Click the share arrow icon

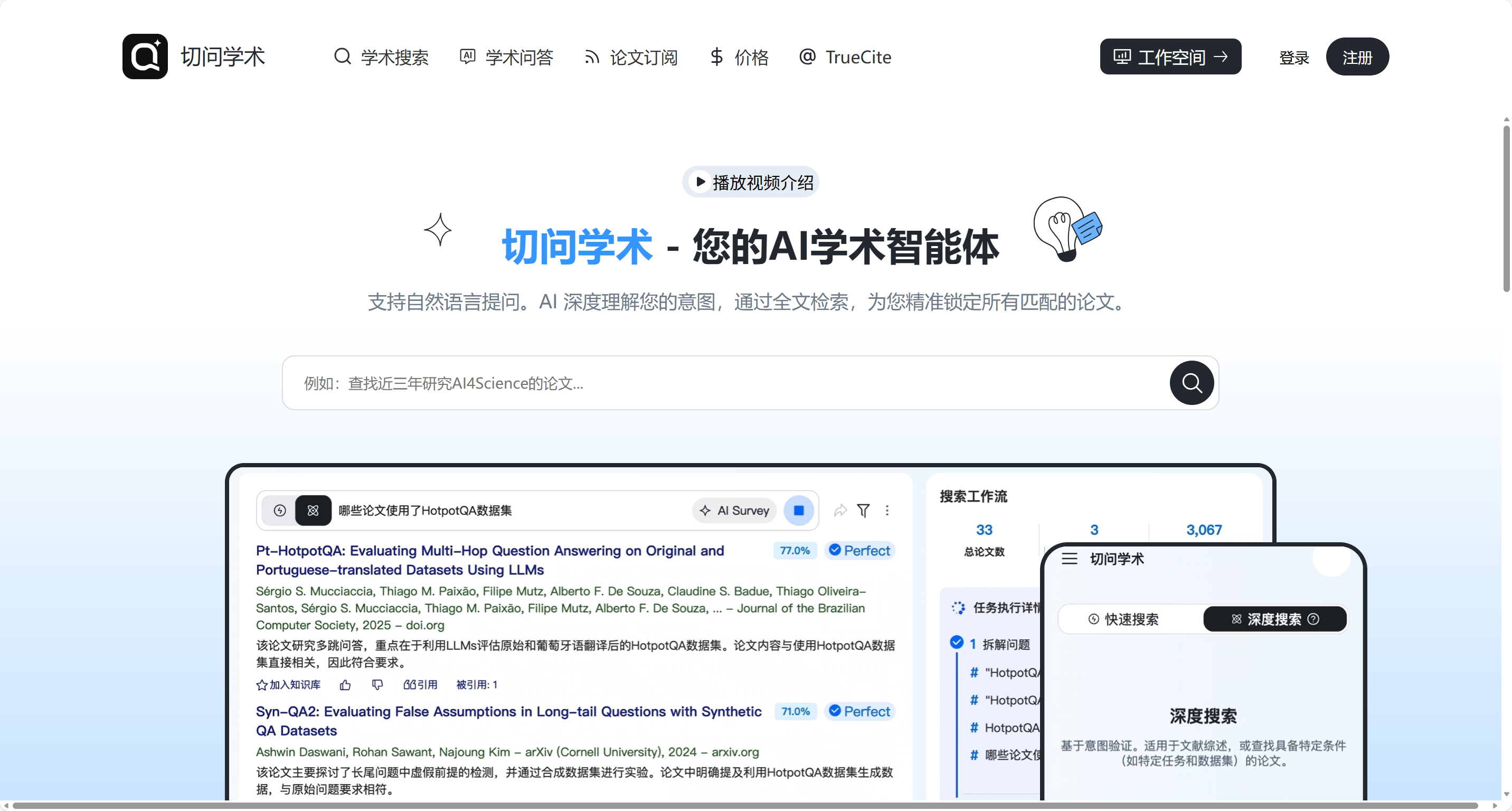(840, 510)
